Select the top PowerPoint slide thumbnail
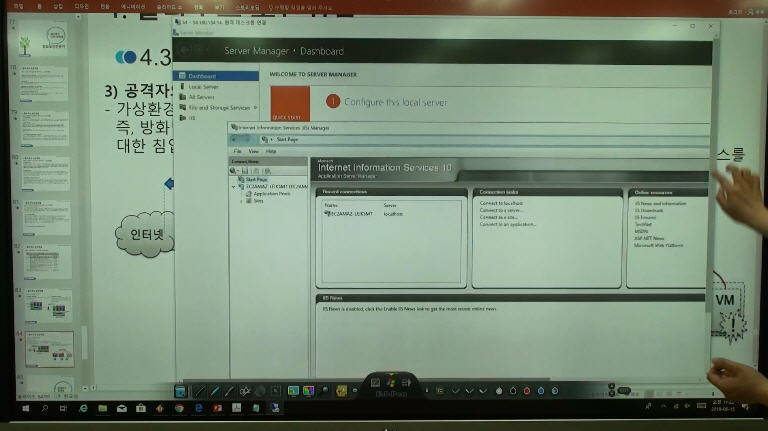Screen dimensions: 768x431 click(x=43, y=39)
